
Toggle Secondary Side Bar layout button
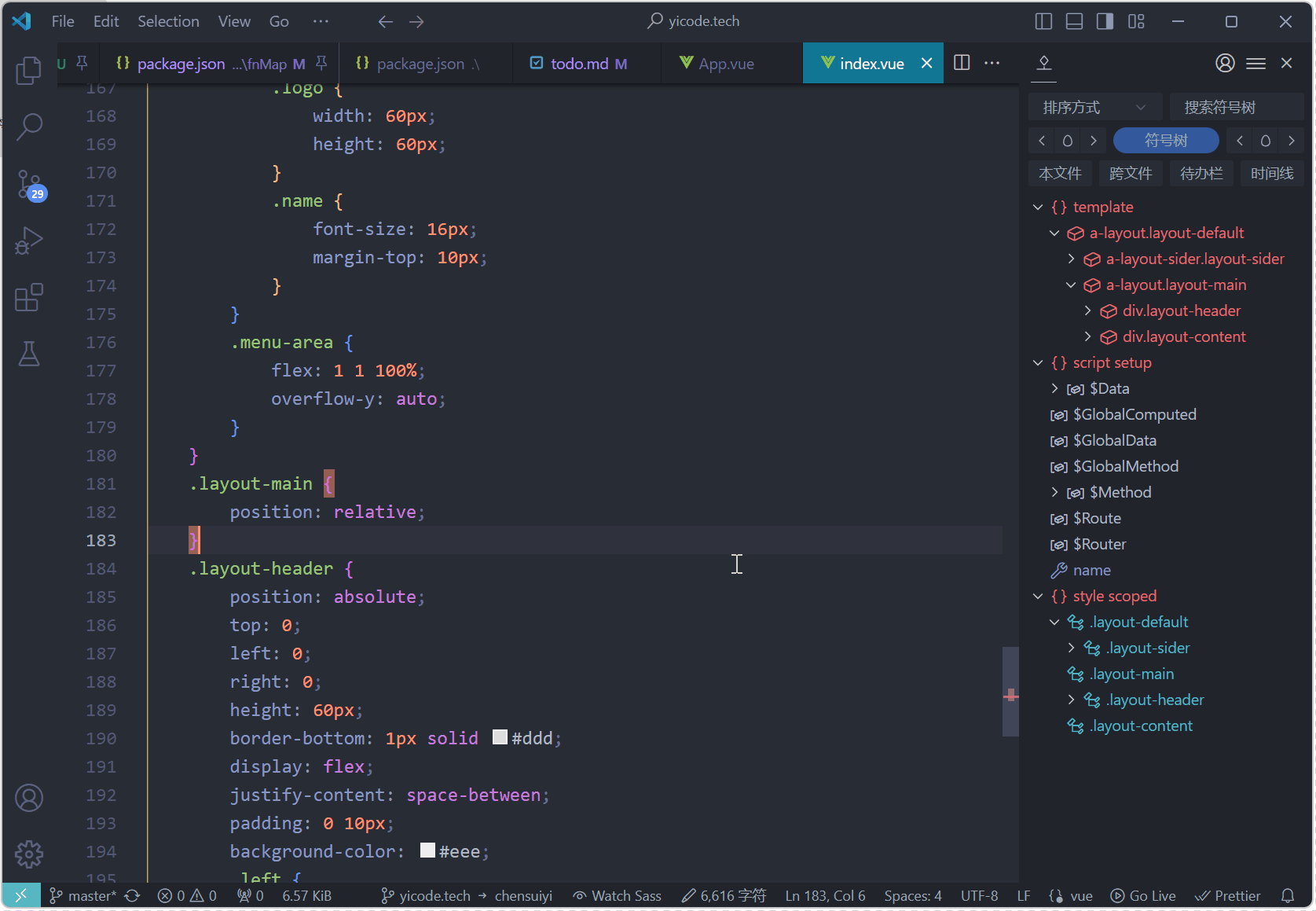tap(1105, 22)
